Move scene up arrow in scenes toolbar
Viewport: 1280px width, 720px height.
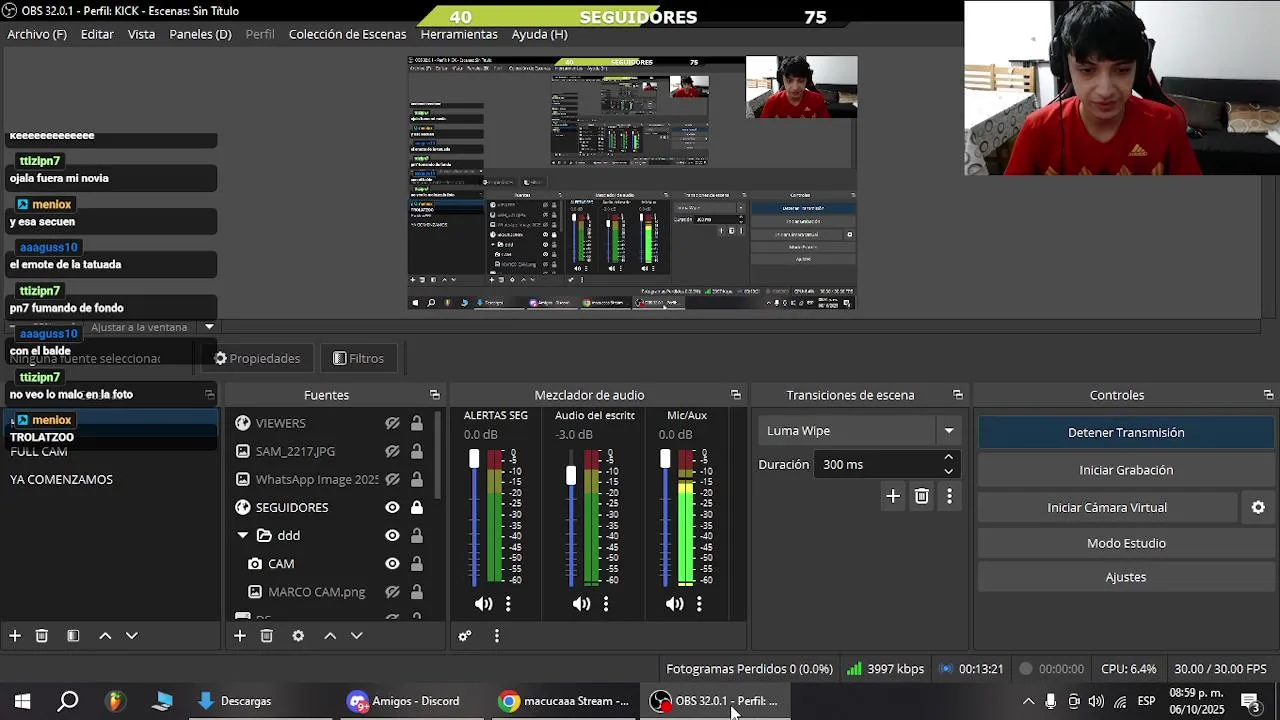[x=105, y=636]
